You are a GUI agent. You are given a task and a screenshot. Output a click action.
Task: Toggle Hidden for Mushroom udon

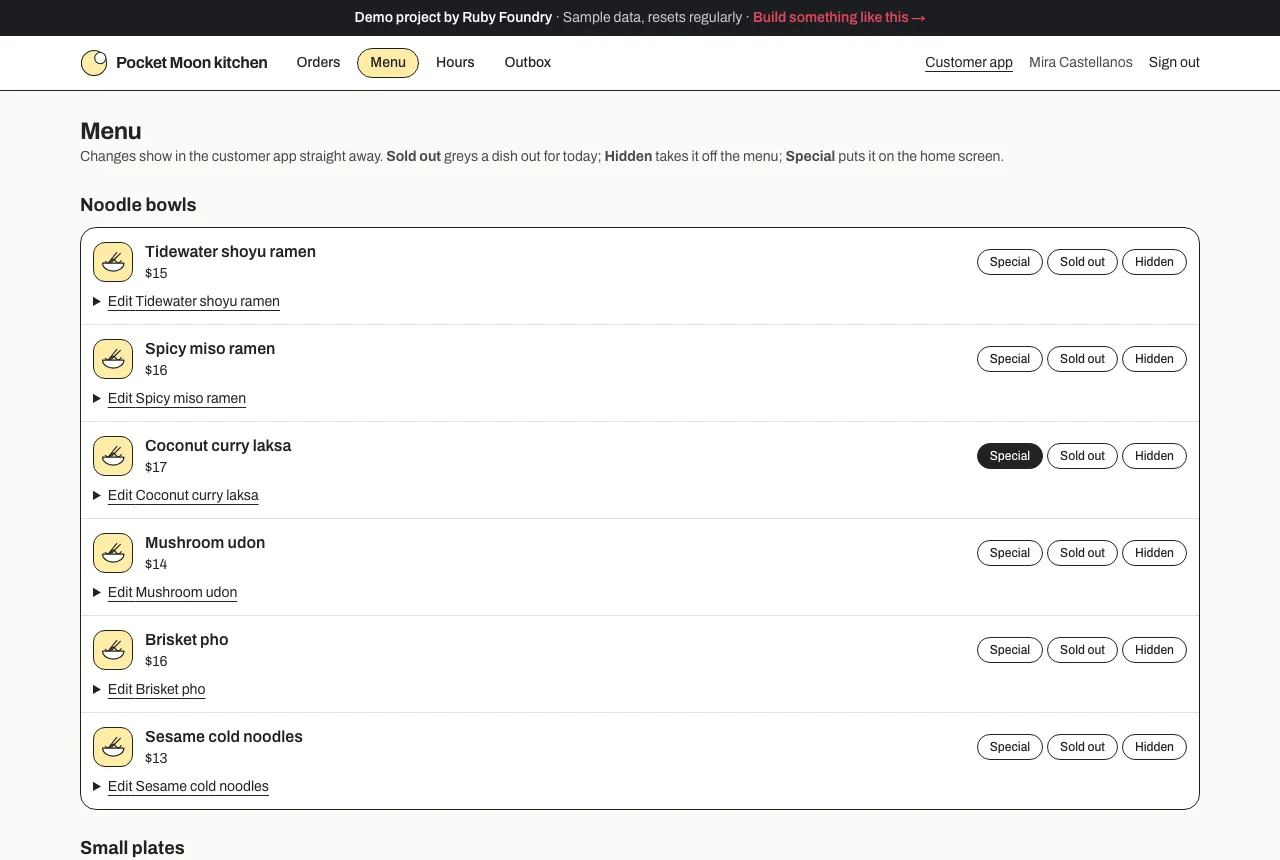tap(1154, 553)
